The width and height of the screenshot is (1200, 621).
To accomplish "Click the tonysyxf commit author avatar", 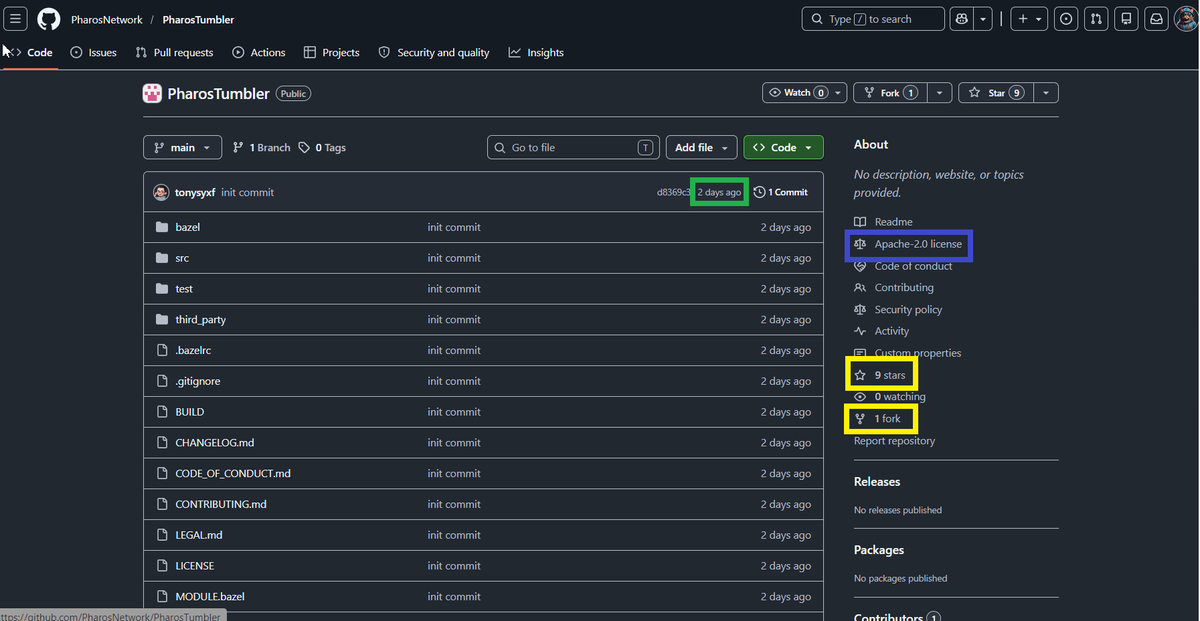I will [161, 192].
